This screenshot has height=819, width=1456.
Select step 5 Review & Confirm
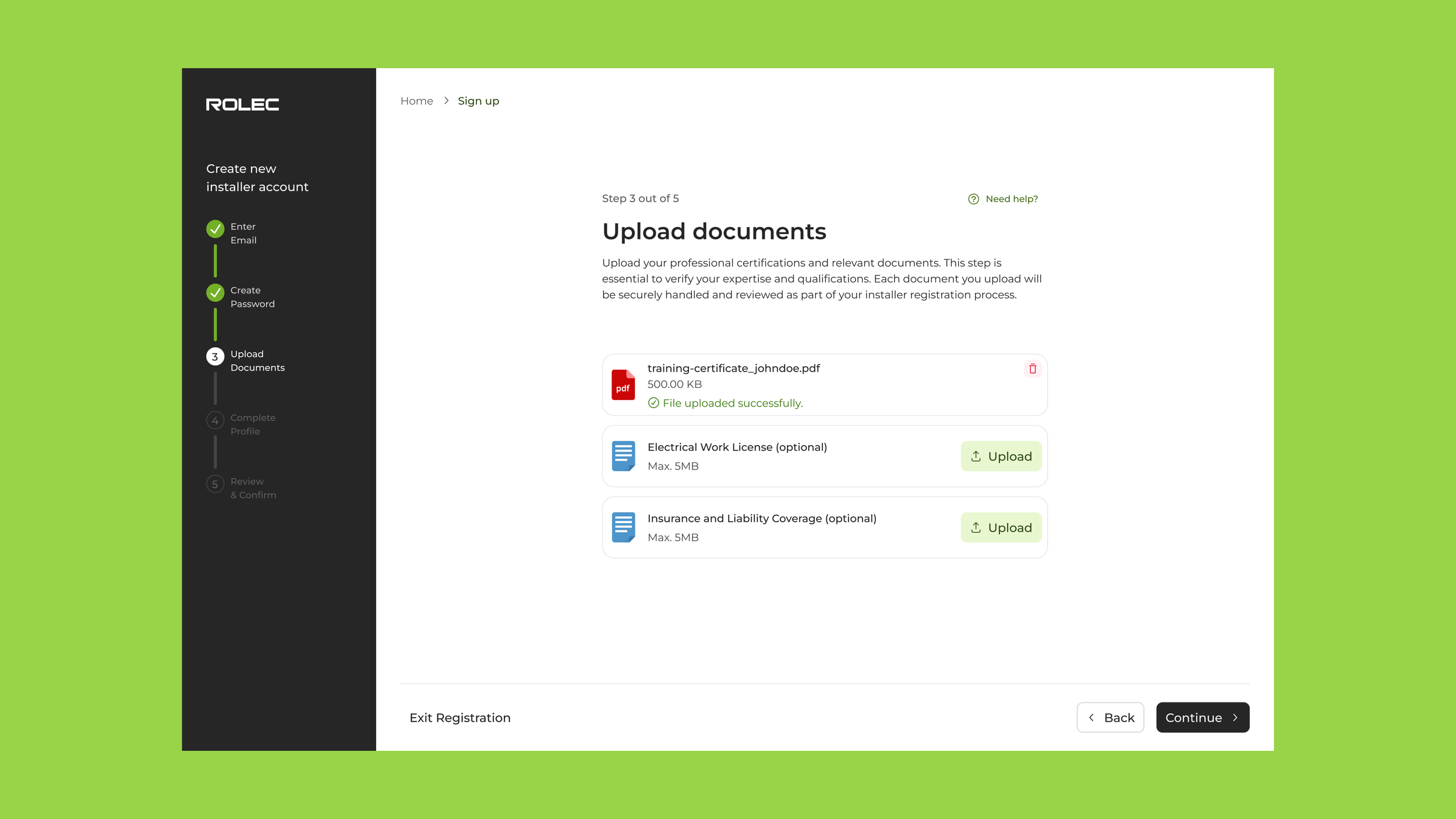(215, 484)
